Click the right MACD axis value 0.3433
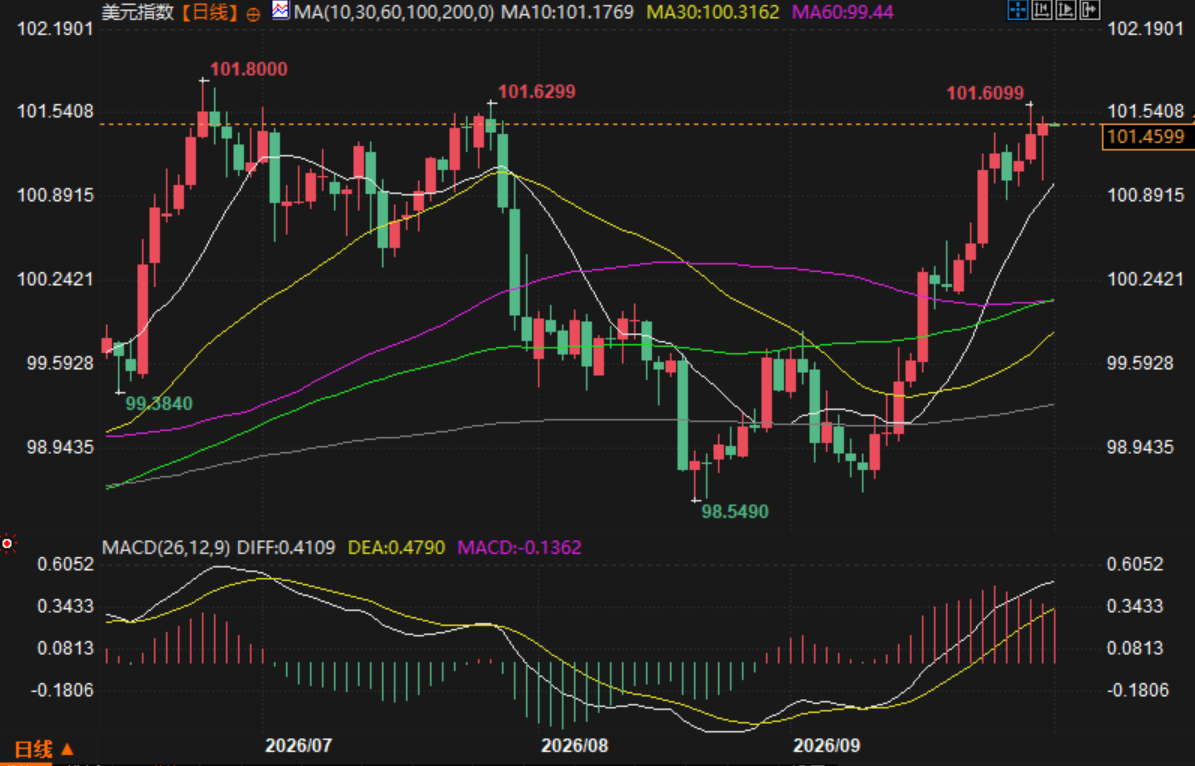1195x766 pixels. click(x=1135, y=607)
